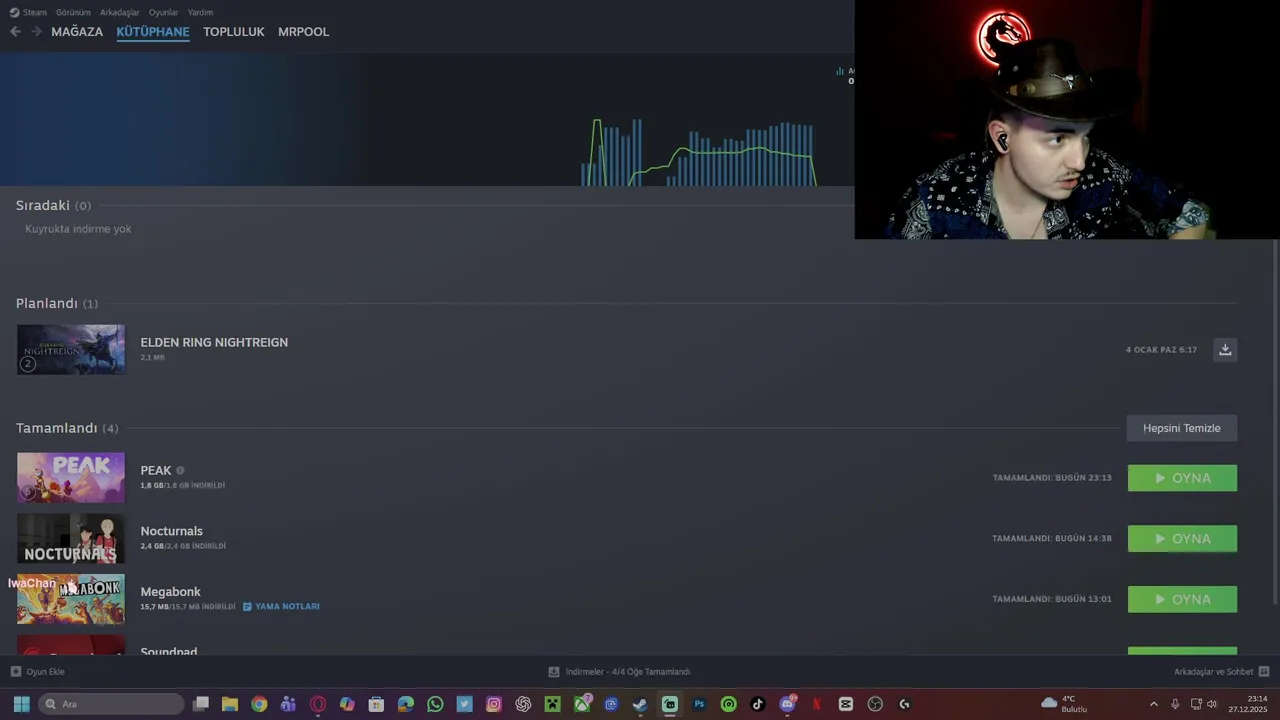Open PEAK game thumbnail
1280x720 pixels.
pyautogui.click(x=71, y=477)
